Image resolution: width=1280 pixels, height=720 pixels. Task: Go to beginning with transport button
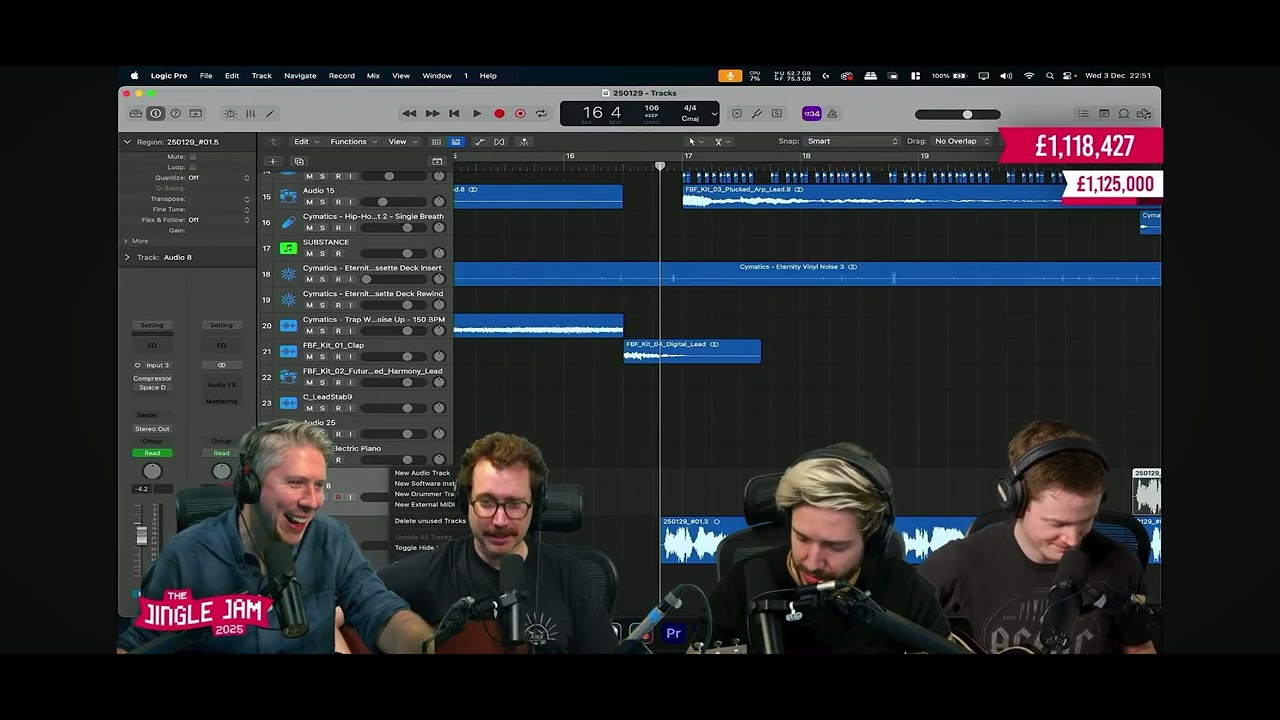point(454,114)
